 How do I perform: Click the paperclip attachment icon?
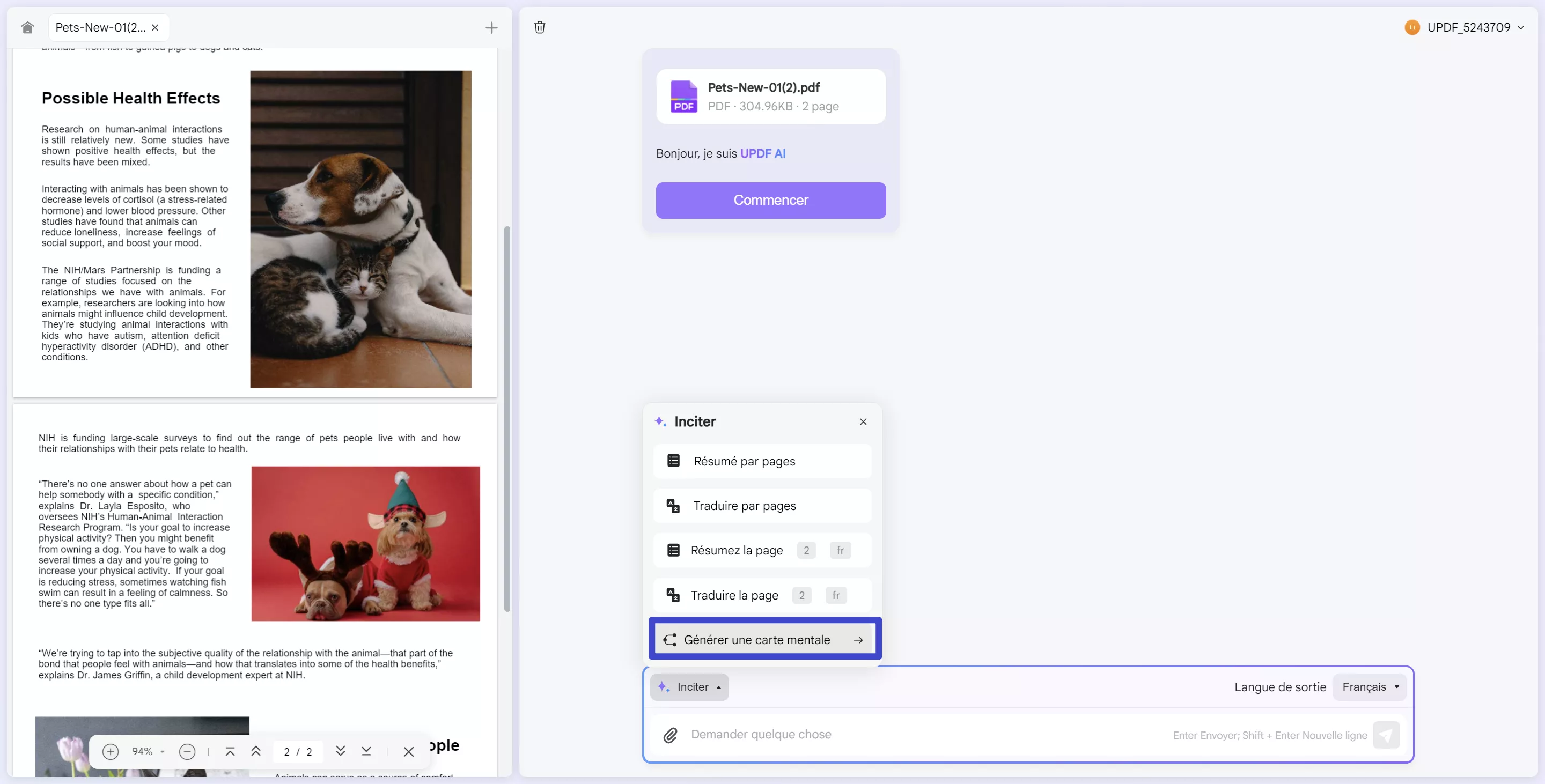[671, 735]
